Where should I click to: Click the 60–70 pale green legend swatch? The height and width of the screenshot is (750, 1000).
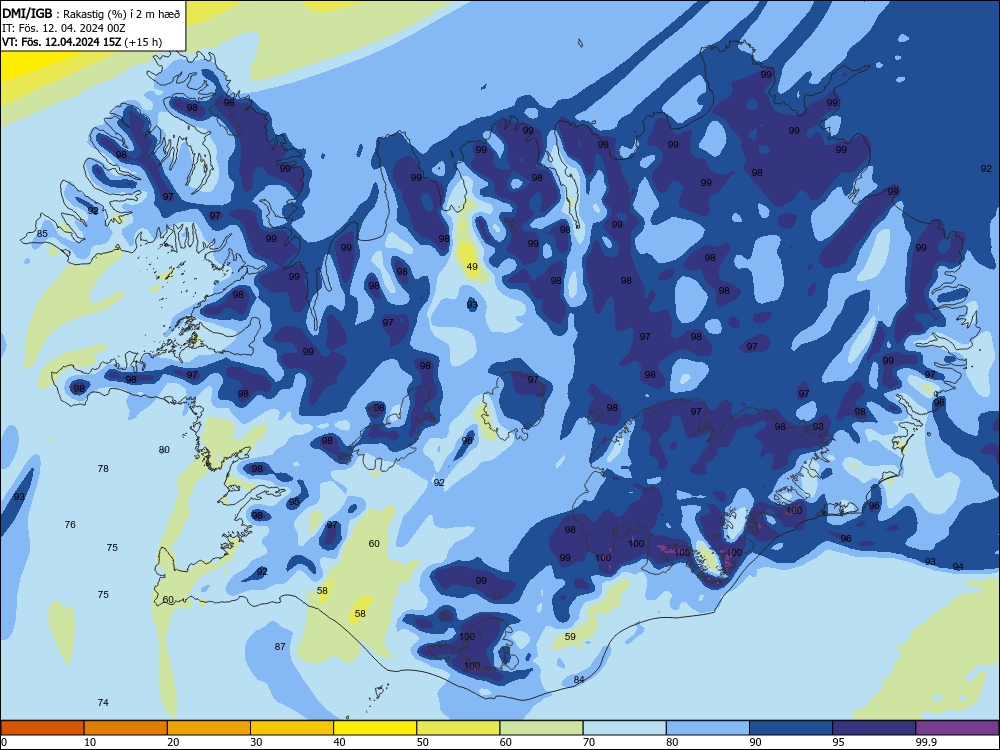tap(541, 728)
